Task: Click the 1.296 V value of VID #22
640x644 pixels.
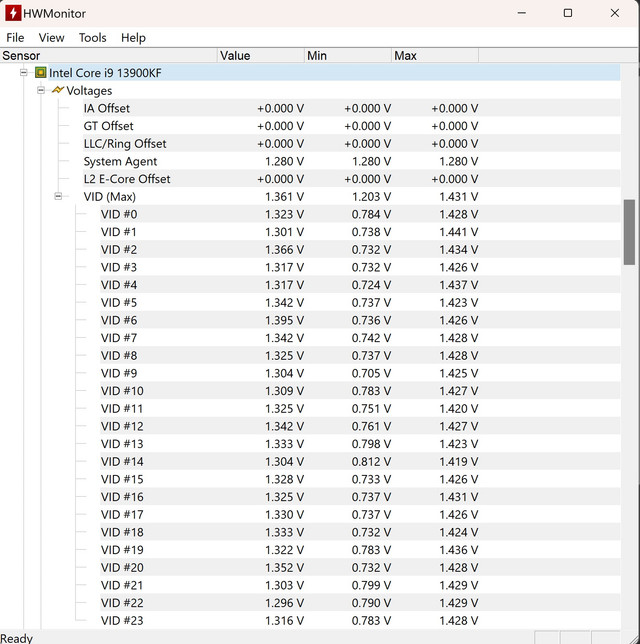Action: (x=284, y=603)
